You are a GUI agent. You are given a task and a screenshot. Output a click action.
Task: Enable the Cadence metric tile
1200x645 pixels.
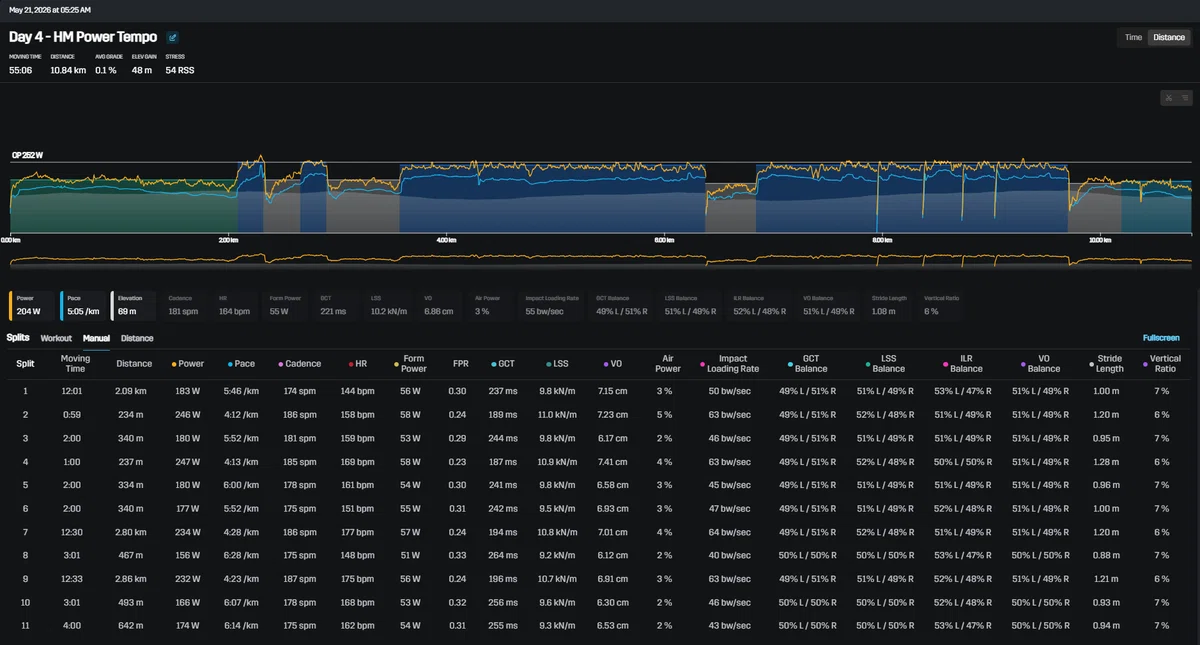click(x=184, y=305)
